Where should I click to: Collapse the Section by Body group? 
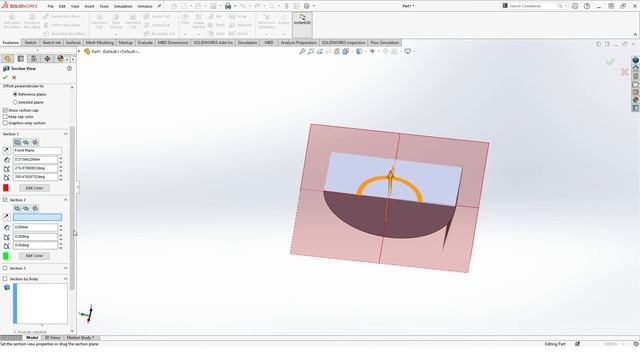point(66,279)
